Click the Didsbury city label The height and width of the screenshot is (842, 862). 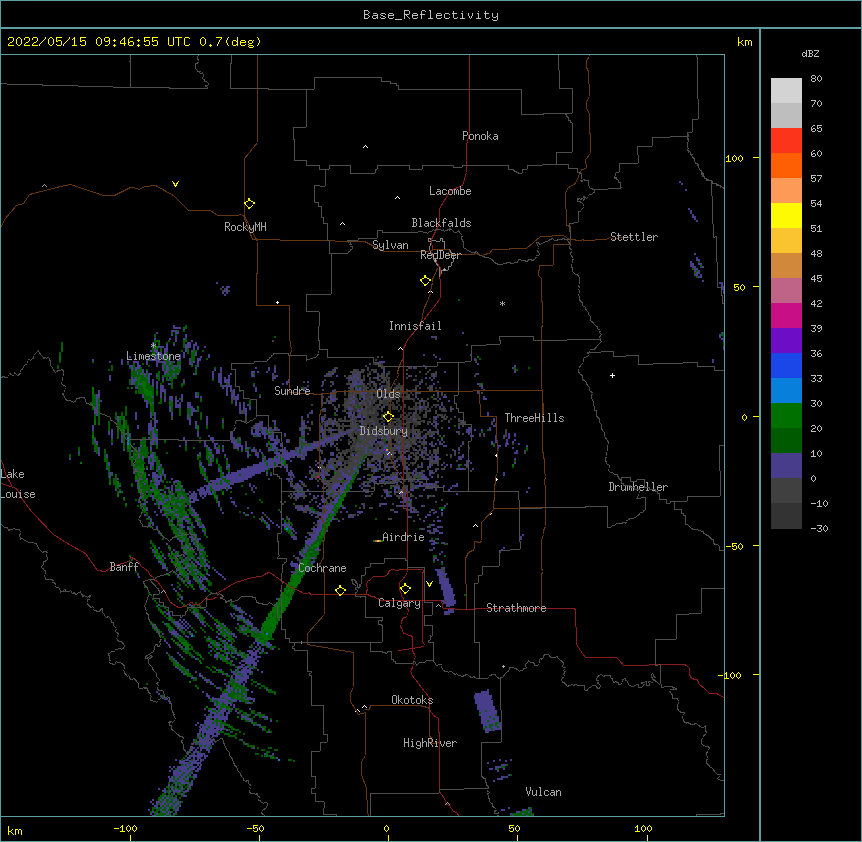coord(384,431)
